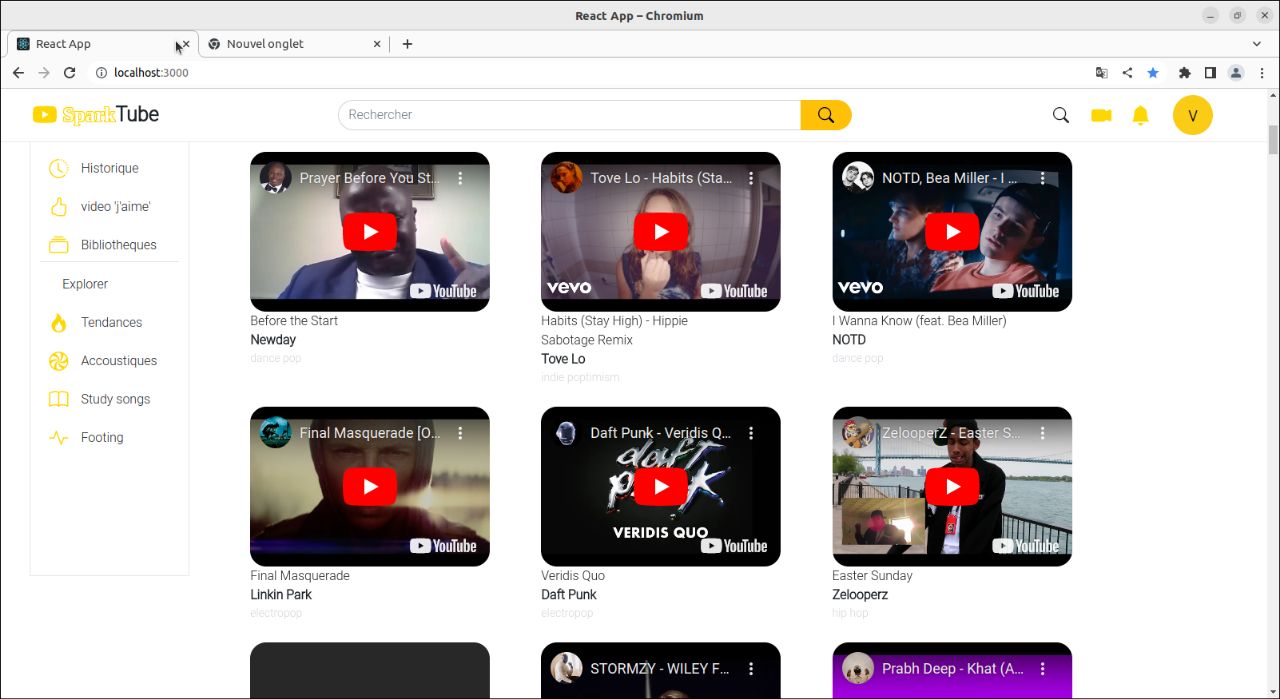The image size is (1280, 699).
Task: Close the Nouvel onglet tab
Action: (x=377, y=44)
